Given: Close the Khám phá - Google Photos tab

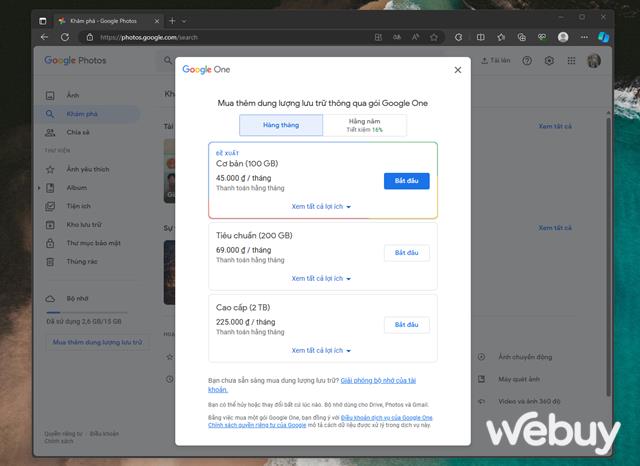Looking at the screenshot, I should tap(157, 21).
